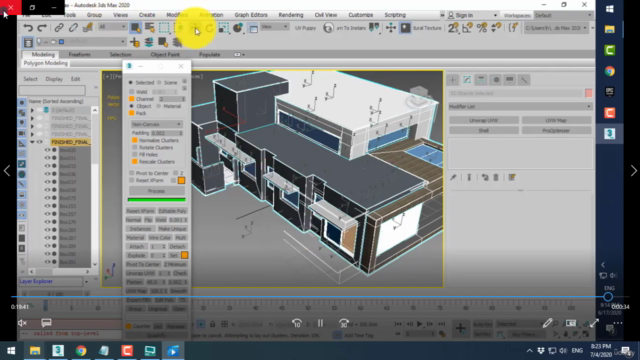Click the Windows Start button

pyautogui.click(x=11, y=350)
